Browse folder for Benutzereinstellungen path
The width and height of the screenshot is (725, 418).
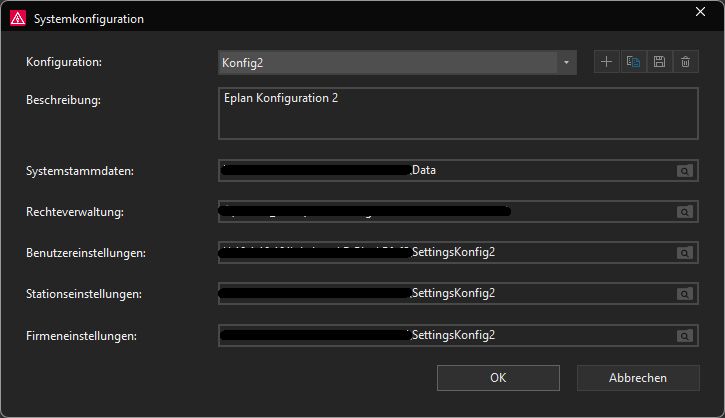pyautogui.click(x=685, y=253)
